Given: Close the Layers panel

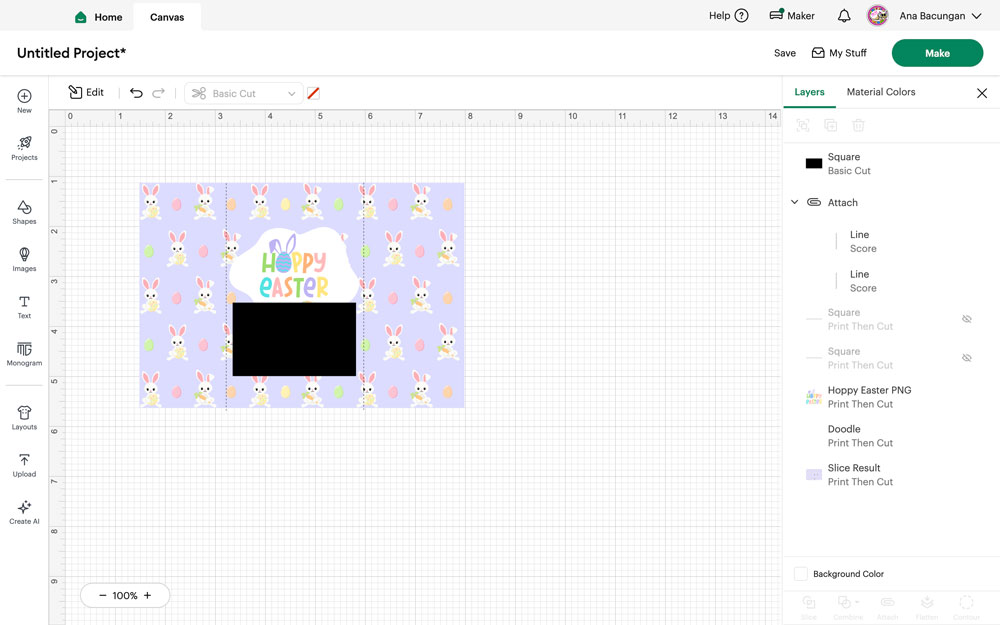Looking at the screenshot, I should 982,93.
